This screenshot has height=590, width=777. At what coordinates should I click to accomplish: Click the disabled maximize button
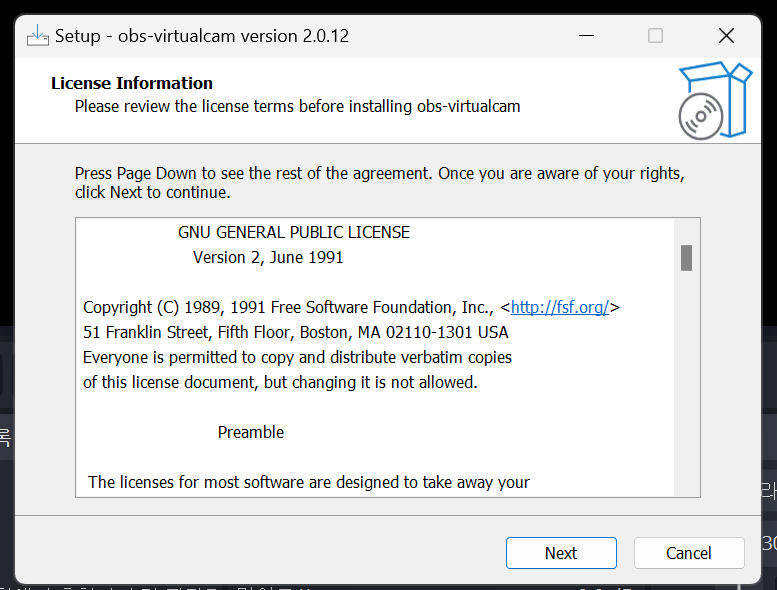tap(655, 36)
